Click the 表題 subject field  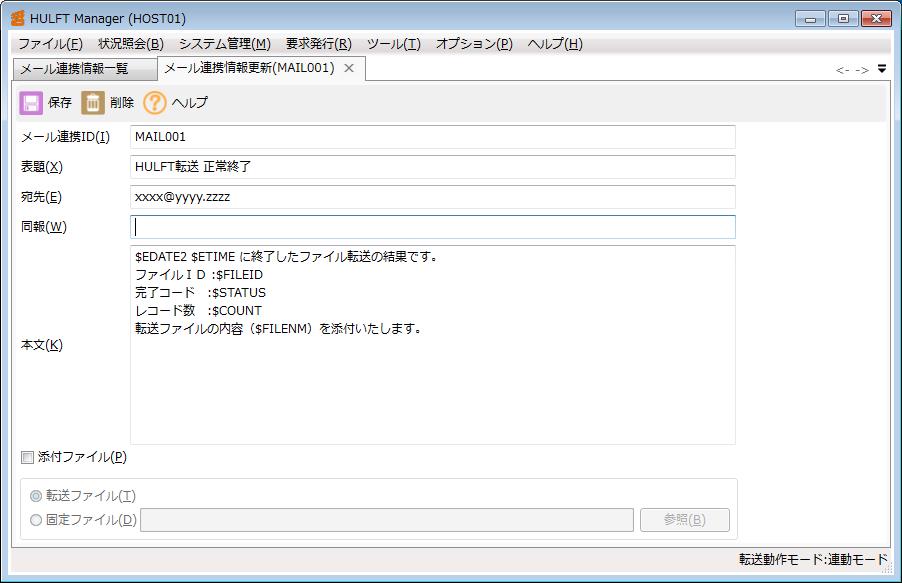click(x=433, y=167)
